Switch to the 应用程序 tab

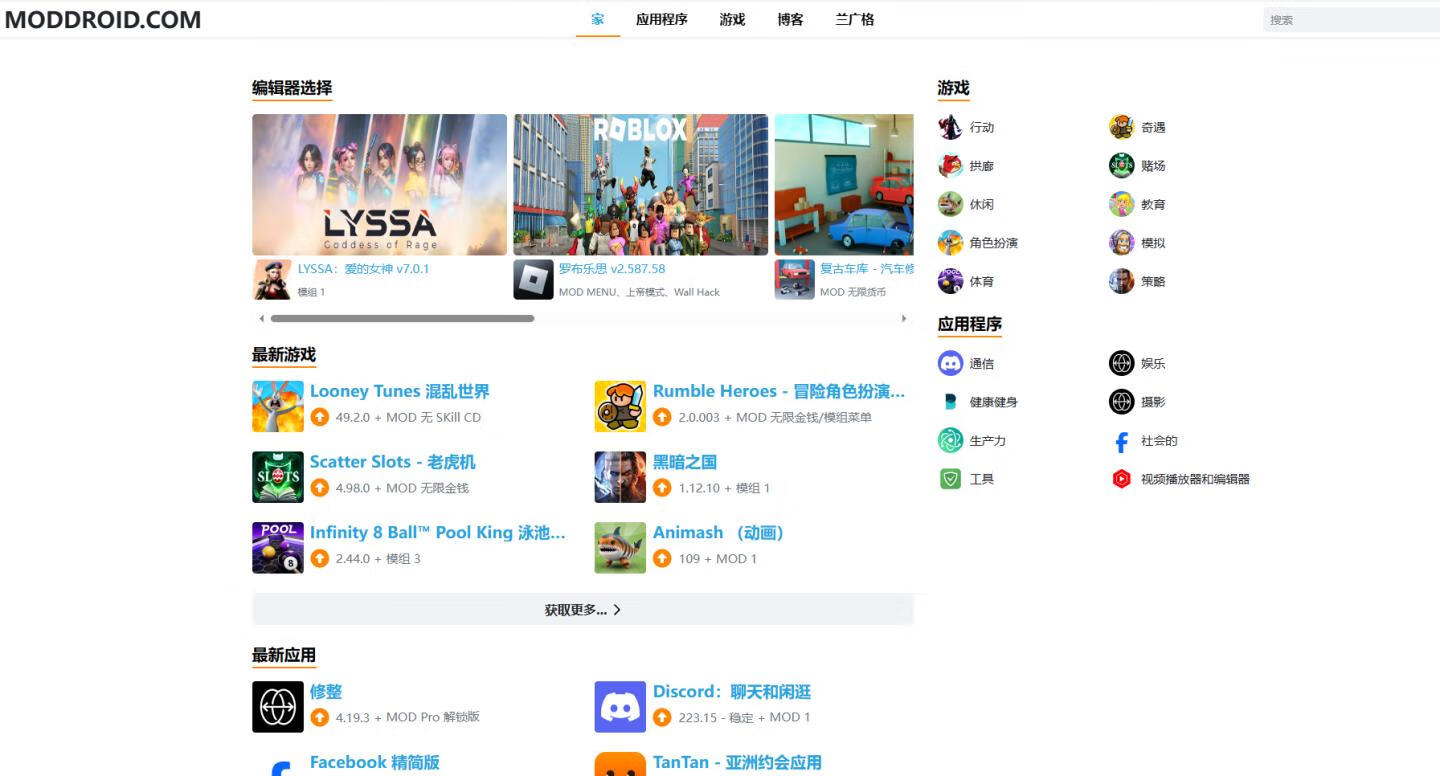tap(661, 19)
